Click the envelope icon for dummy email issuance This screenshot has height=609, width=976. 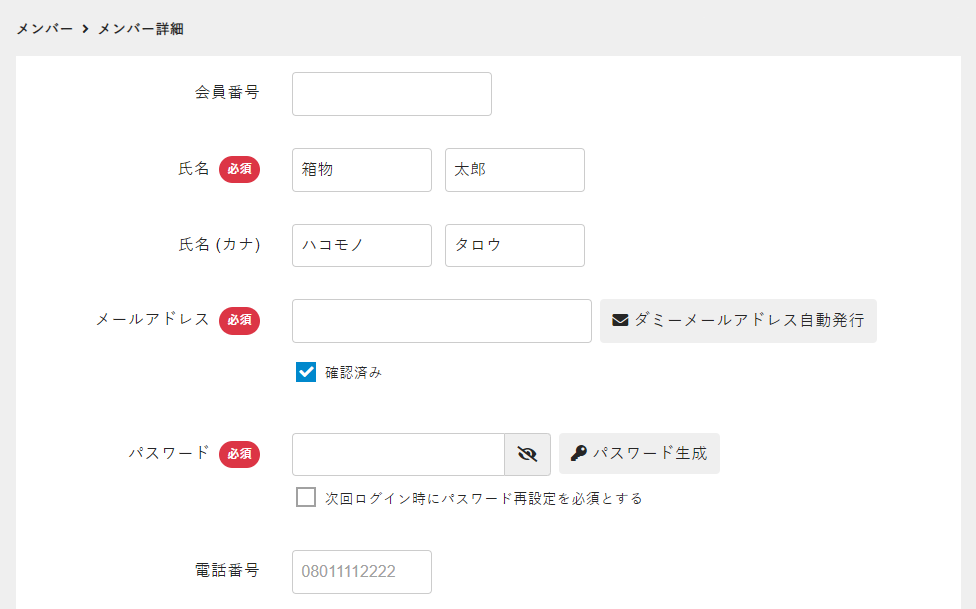tap(620, 321)
